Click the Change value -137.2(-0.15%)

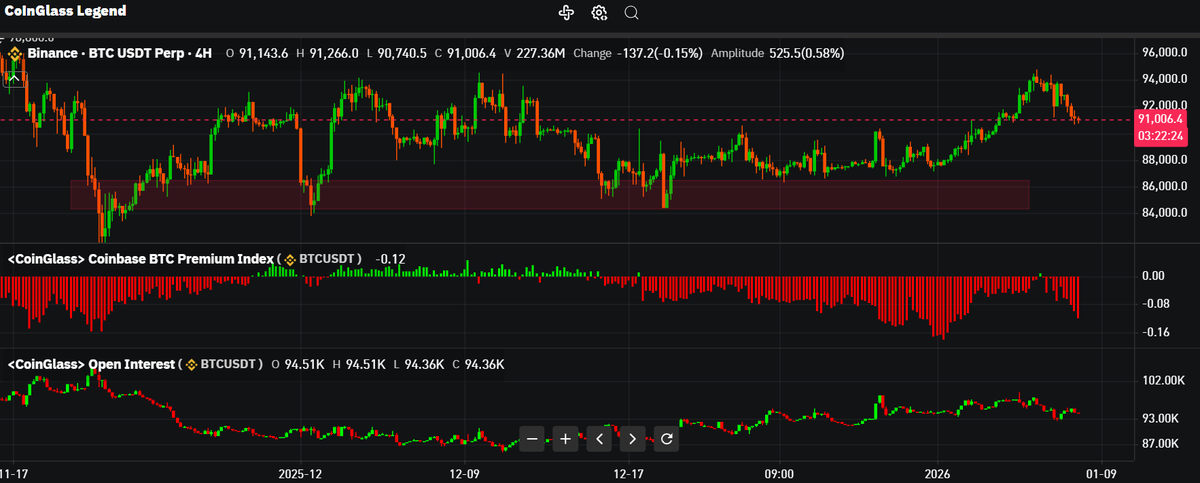pos(660,53)
